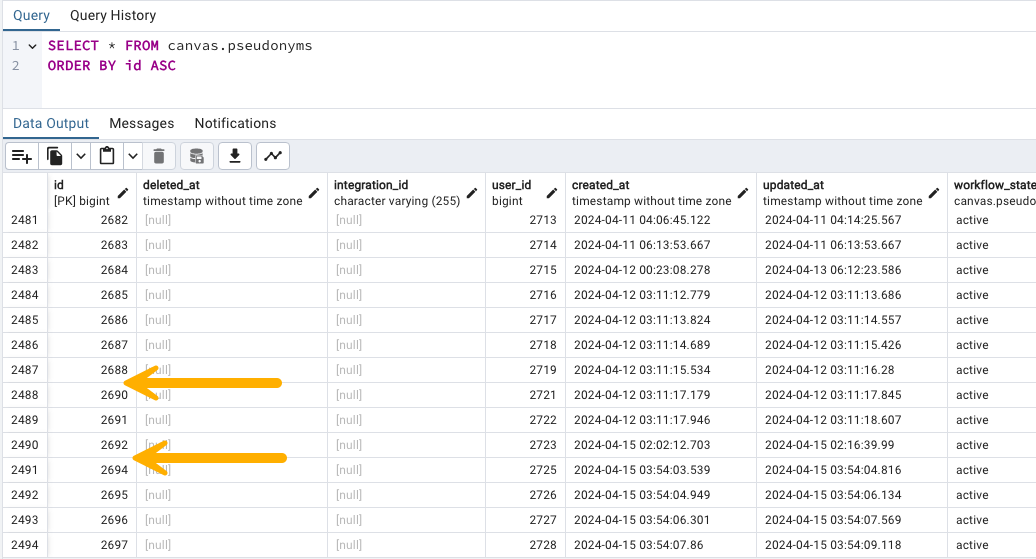1036x559 pixels.
Task: Click created_at cell 2024-04-11 04:06:45.122
Action: (x=661, y=220)
